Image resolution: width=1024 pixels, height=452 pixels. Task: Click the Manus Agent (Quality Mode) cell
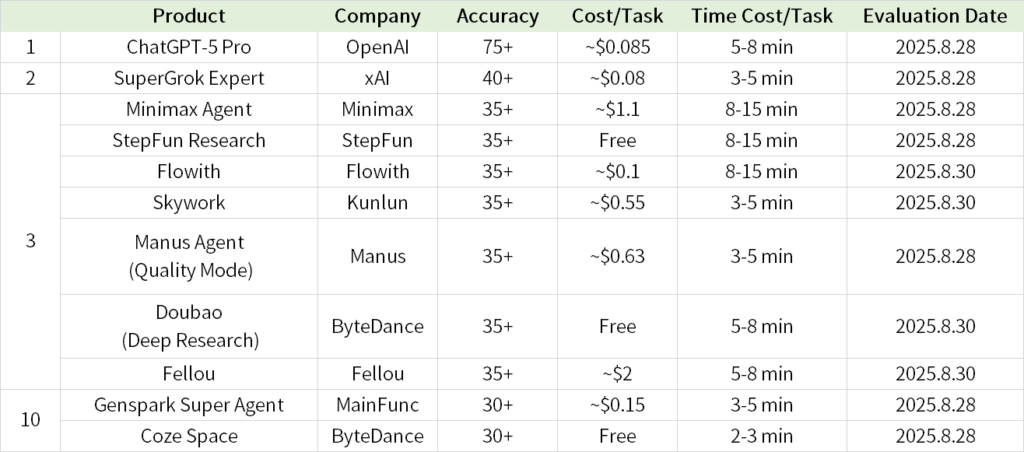(189, 256)
